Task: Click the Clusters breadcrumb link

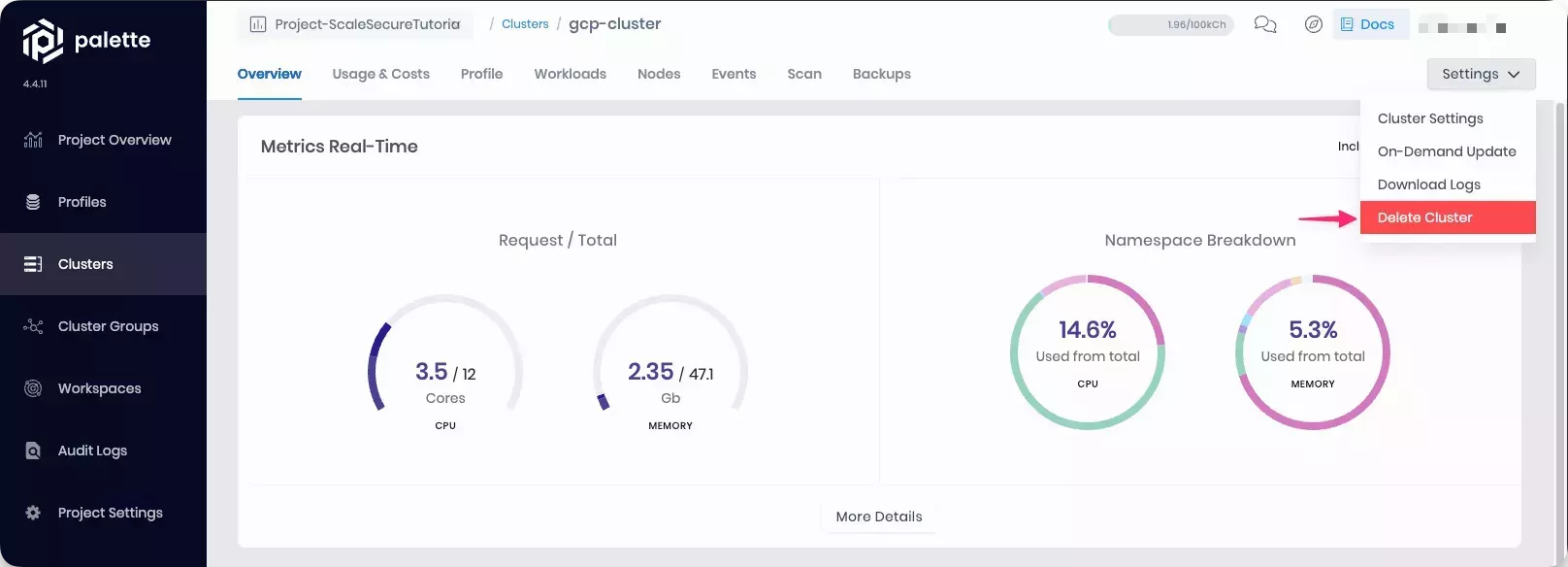Action: [525, 24]
